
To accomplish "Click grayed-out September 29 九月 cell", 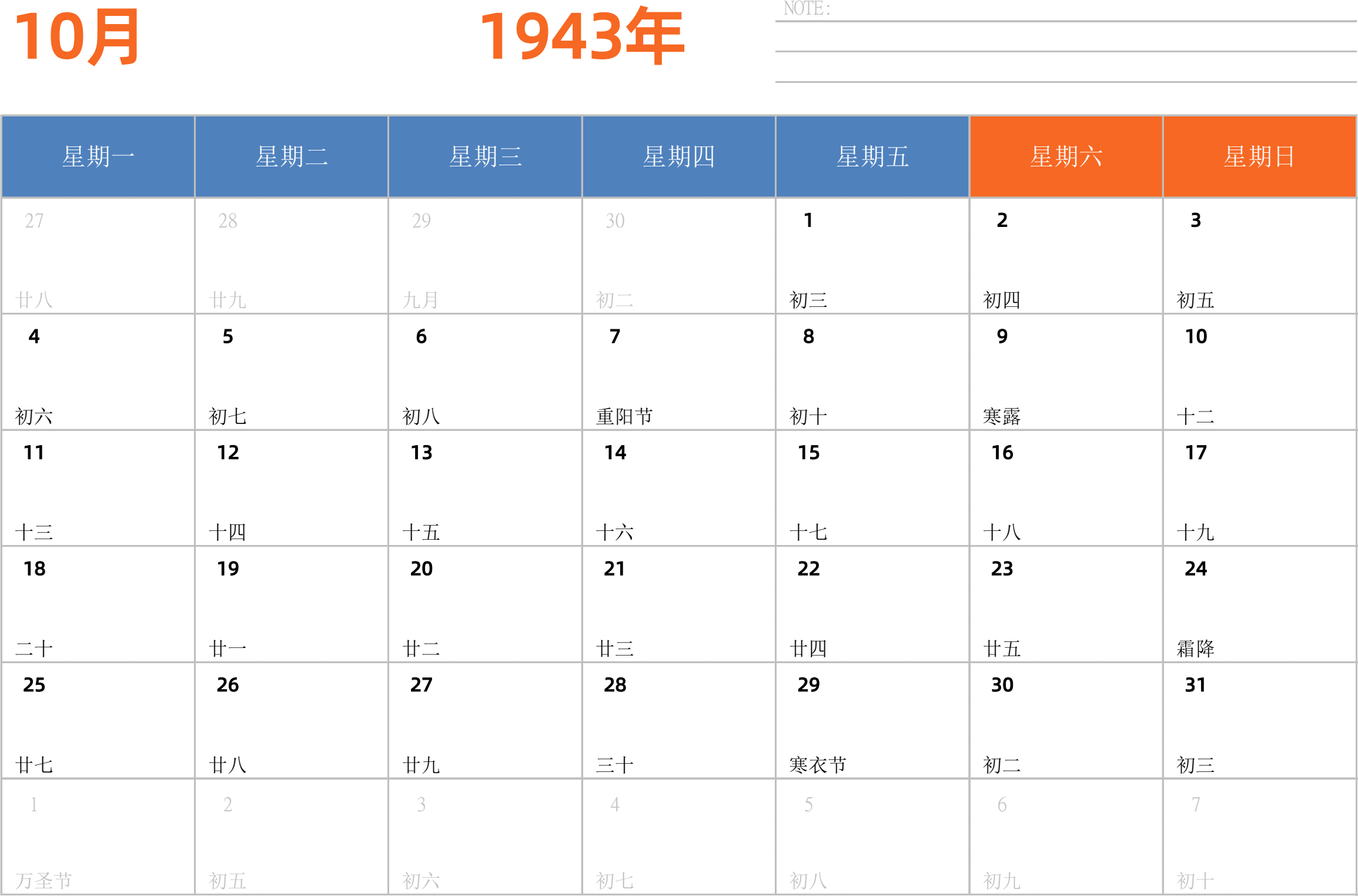I will click(485, 256).
